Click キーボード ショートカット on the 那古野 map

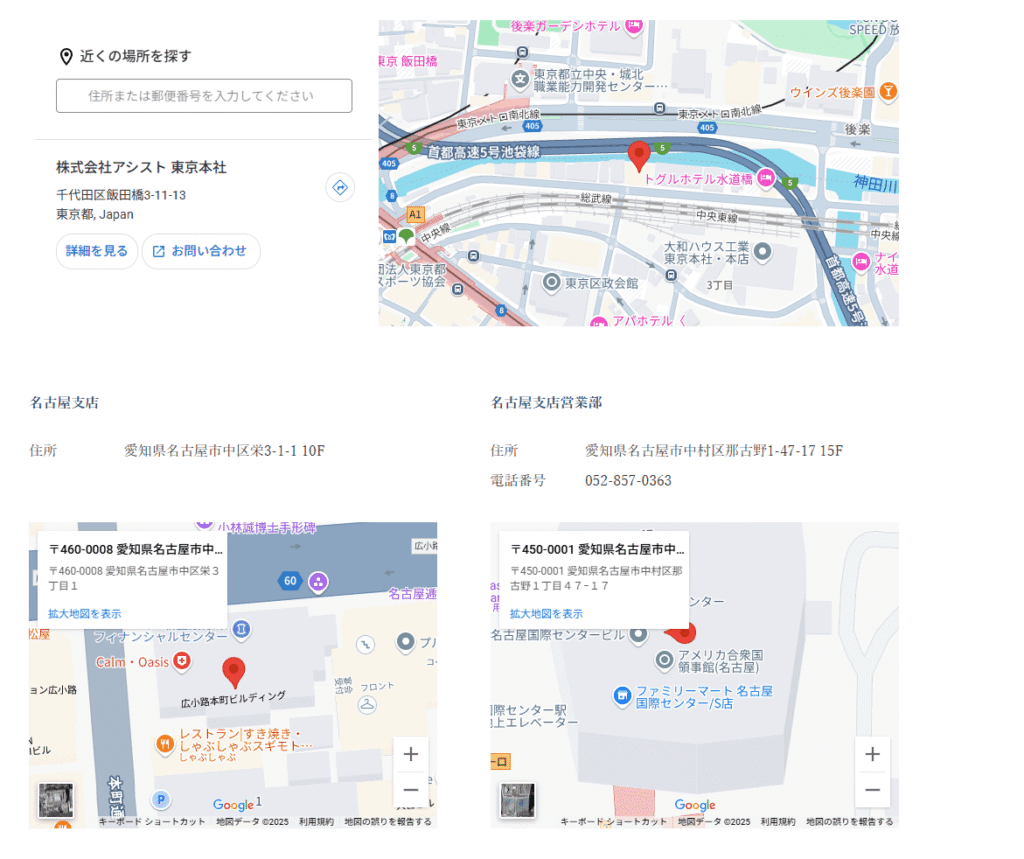pos(614,822)
